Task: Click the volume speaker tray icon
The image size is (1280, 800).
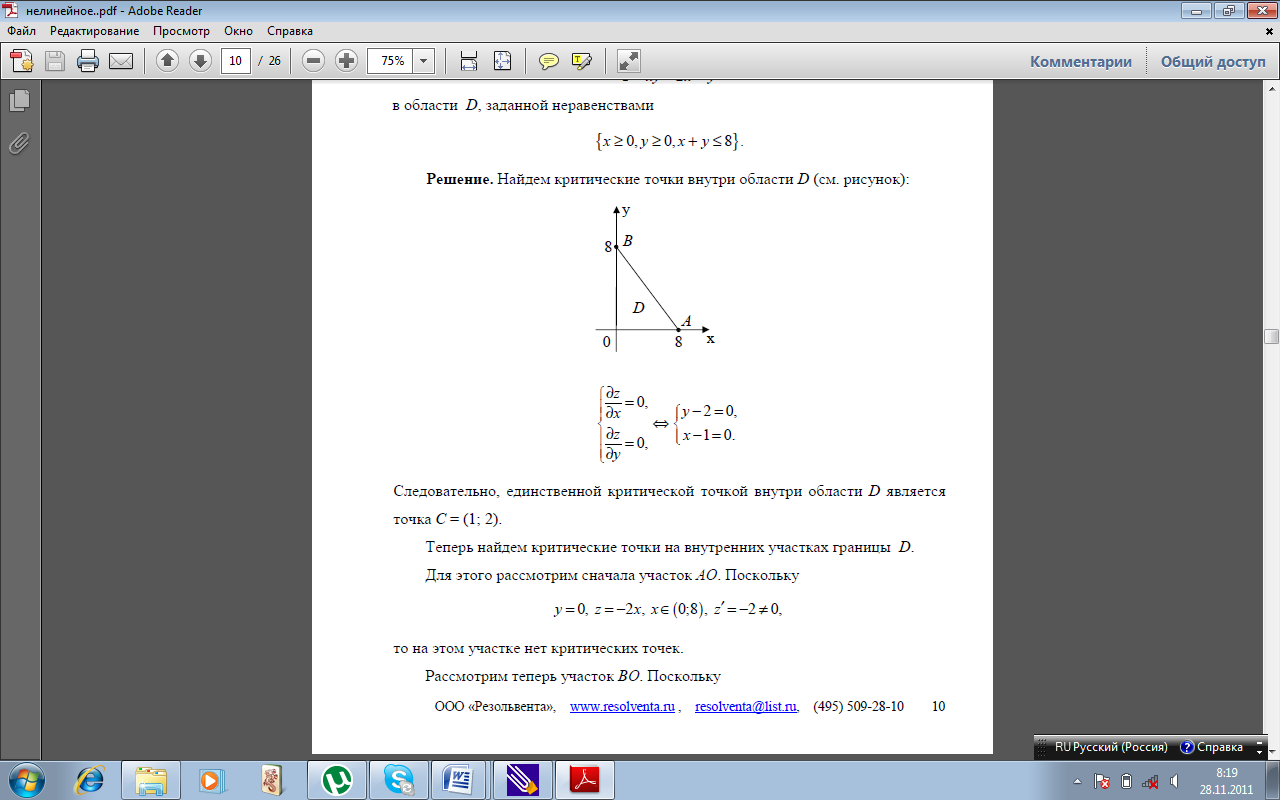Action: pos(1174,781)
